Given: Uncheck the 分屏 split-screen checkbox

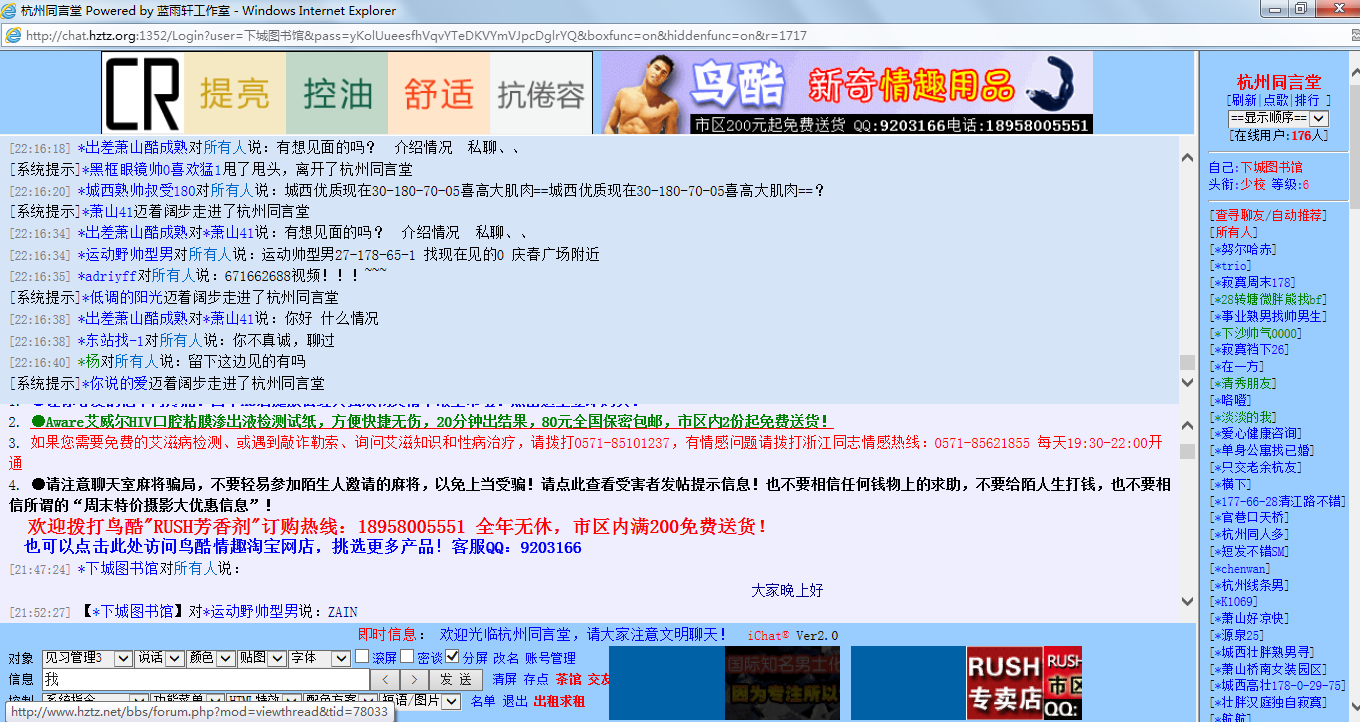Looking at the screenshot, I should click(x=452, y=657).
